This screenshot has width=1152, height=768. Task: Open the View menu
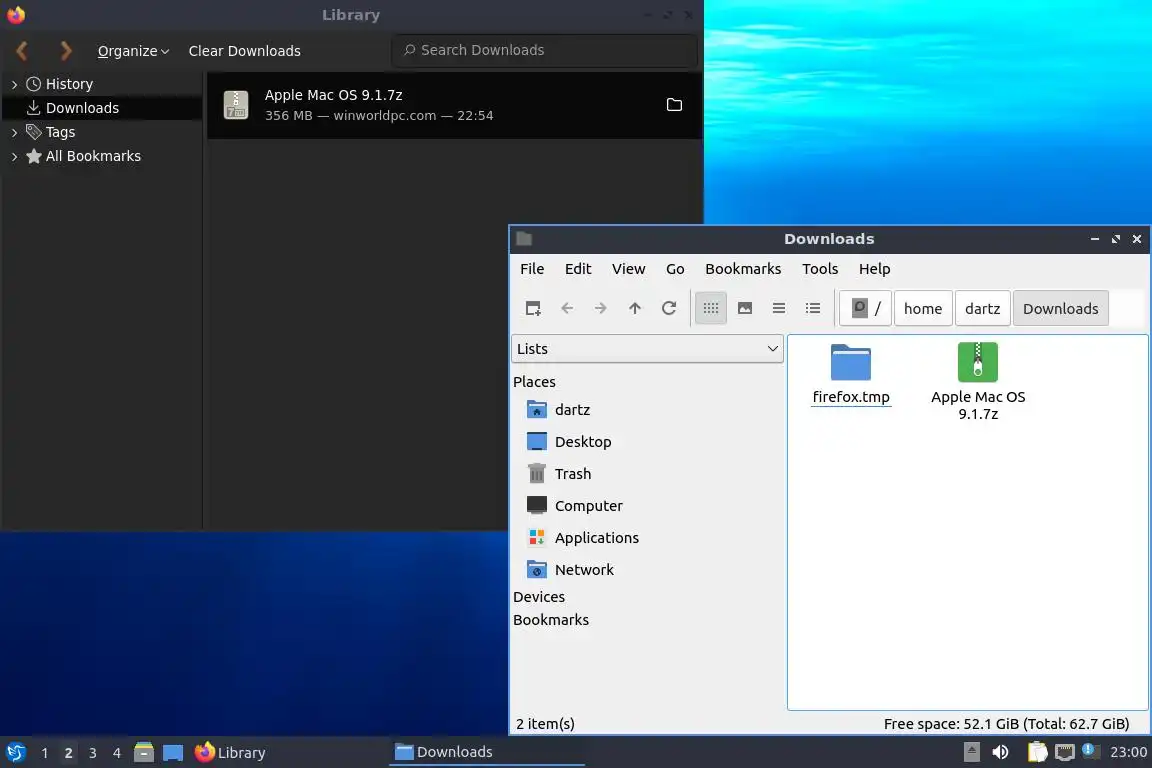pos(628,269)
